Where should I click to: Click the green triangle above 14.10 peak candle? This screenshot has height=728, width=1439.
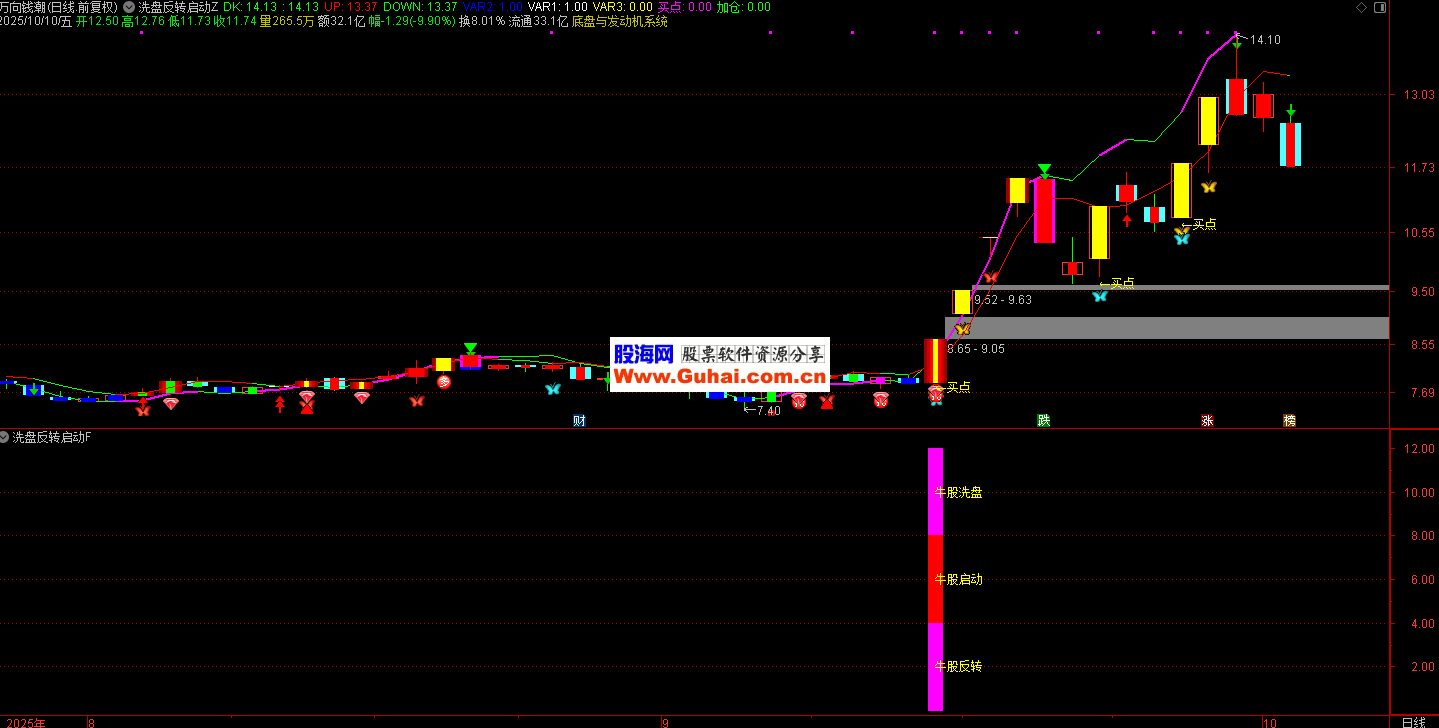(x=1237, y=44)
